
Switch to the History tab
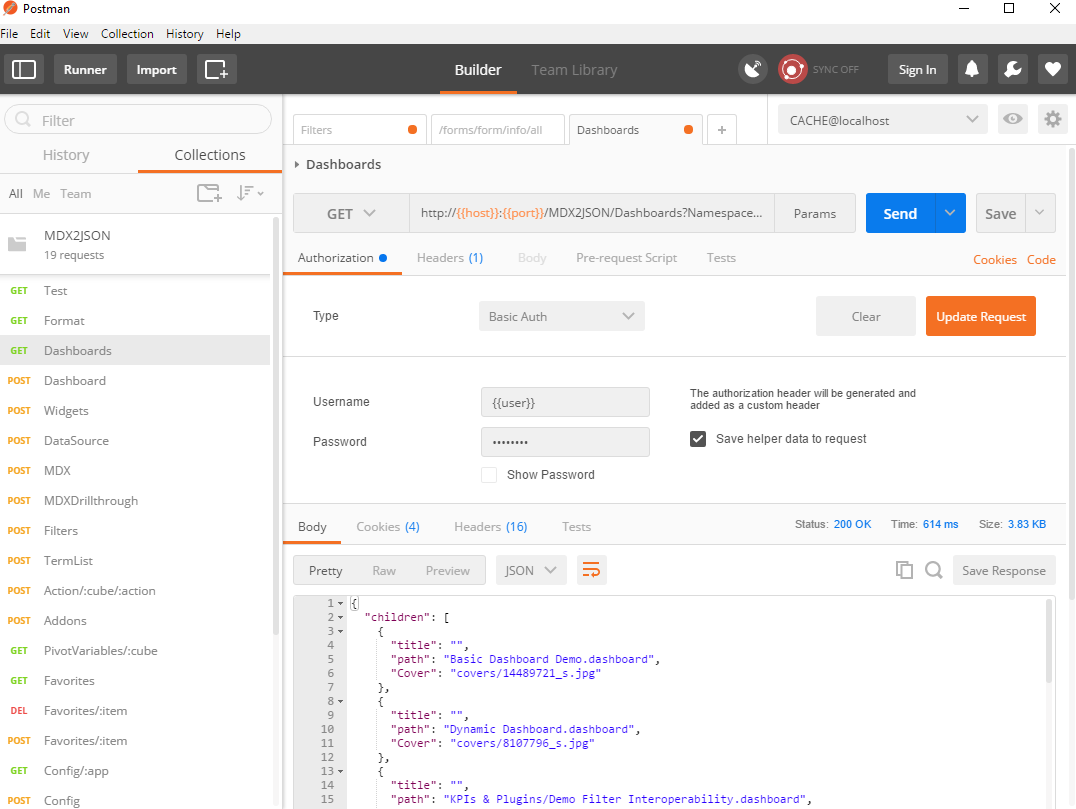[66, 155]
